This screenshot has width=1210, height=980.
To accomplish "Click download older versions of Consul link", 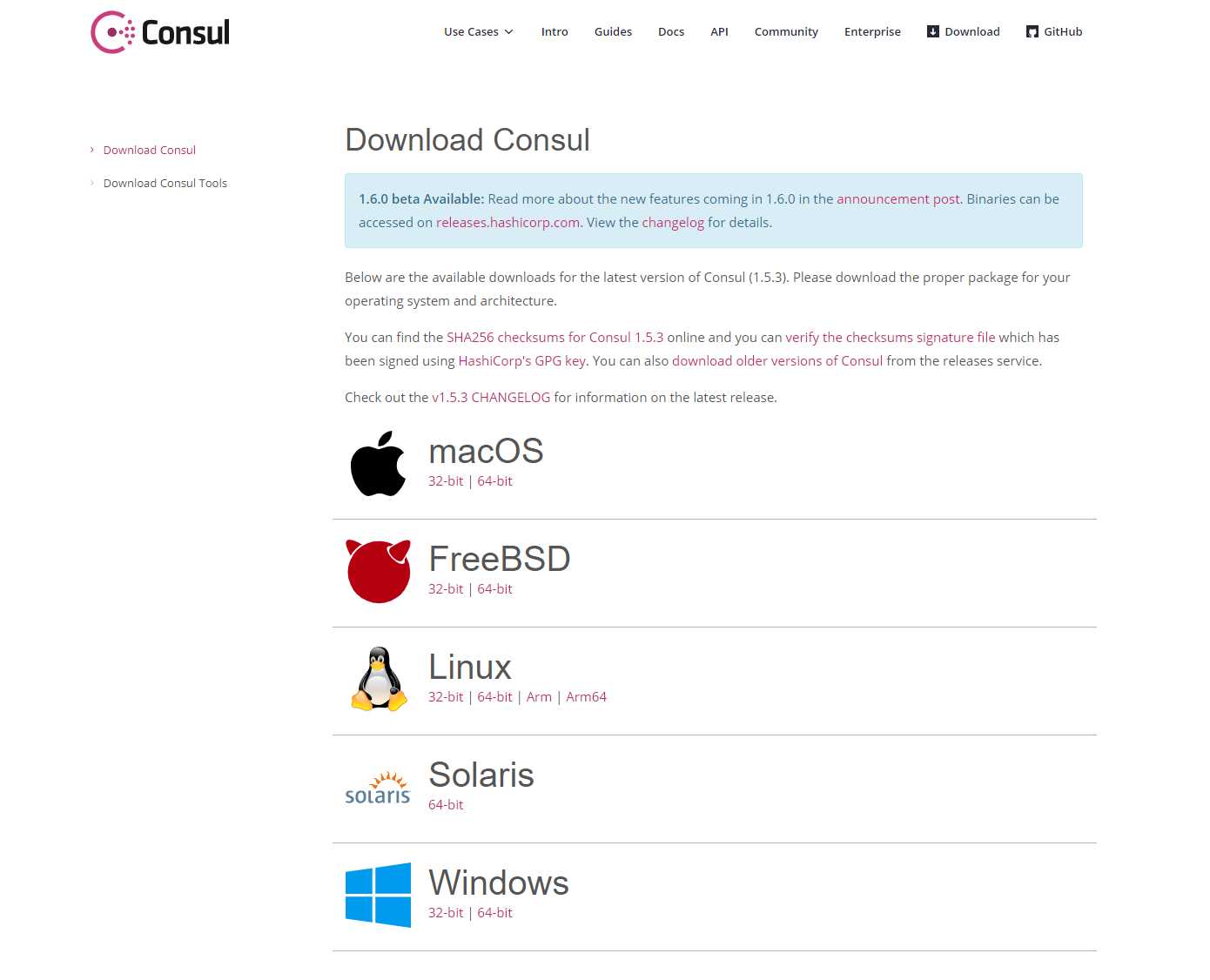I will point(777,360).
